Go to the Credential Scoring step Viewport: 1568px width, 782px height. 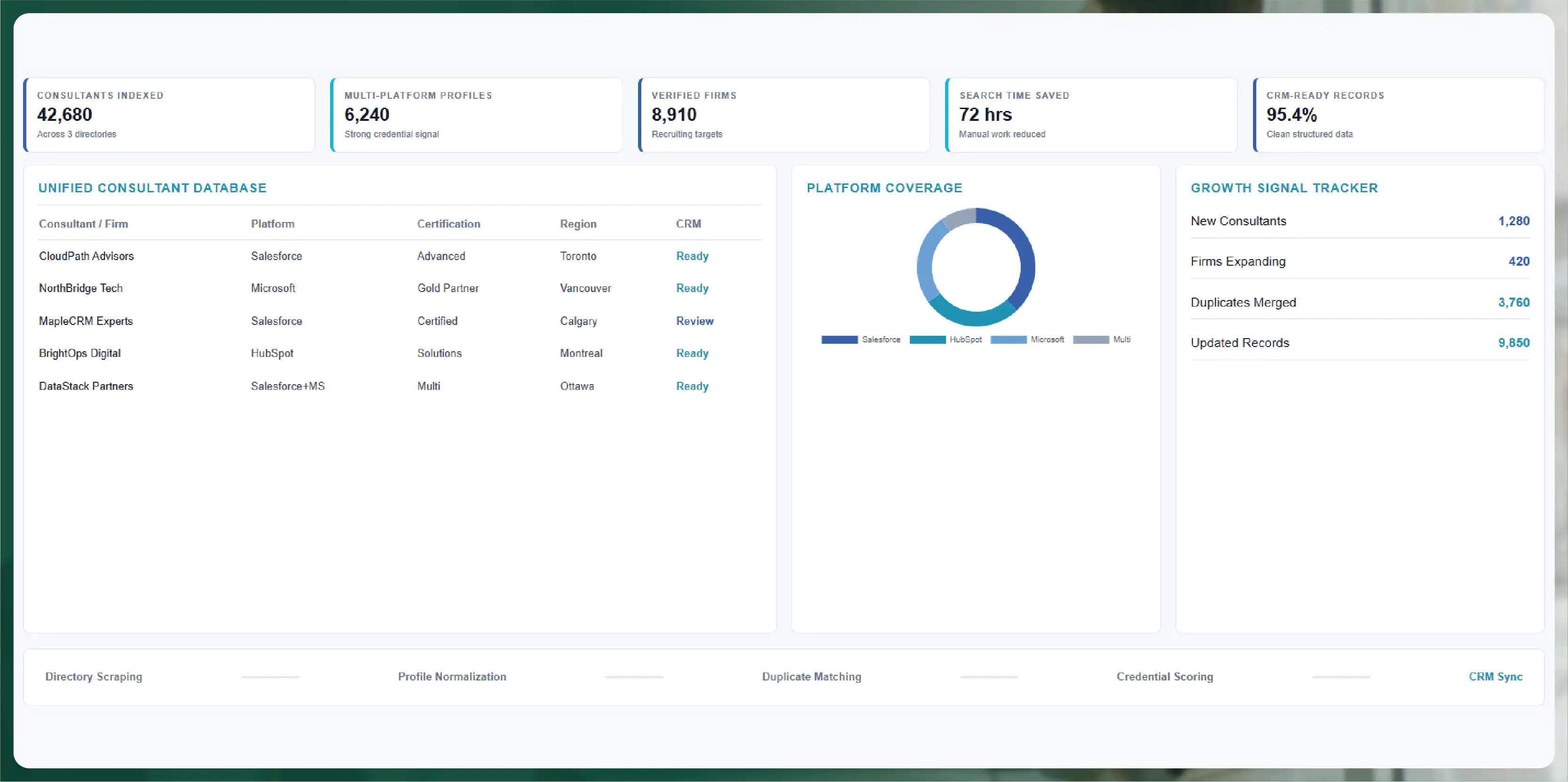tap(1165, 677)
